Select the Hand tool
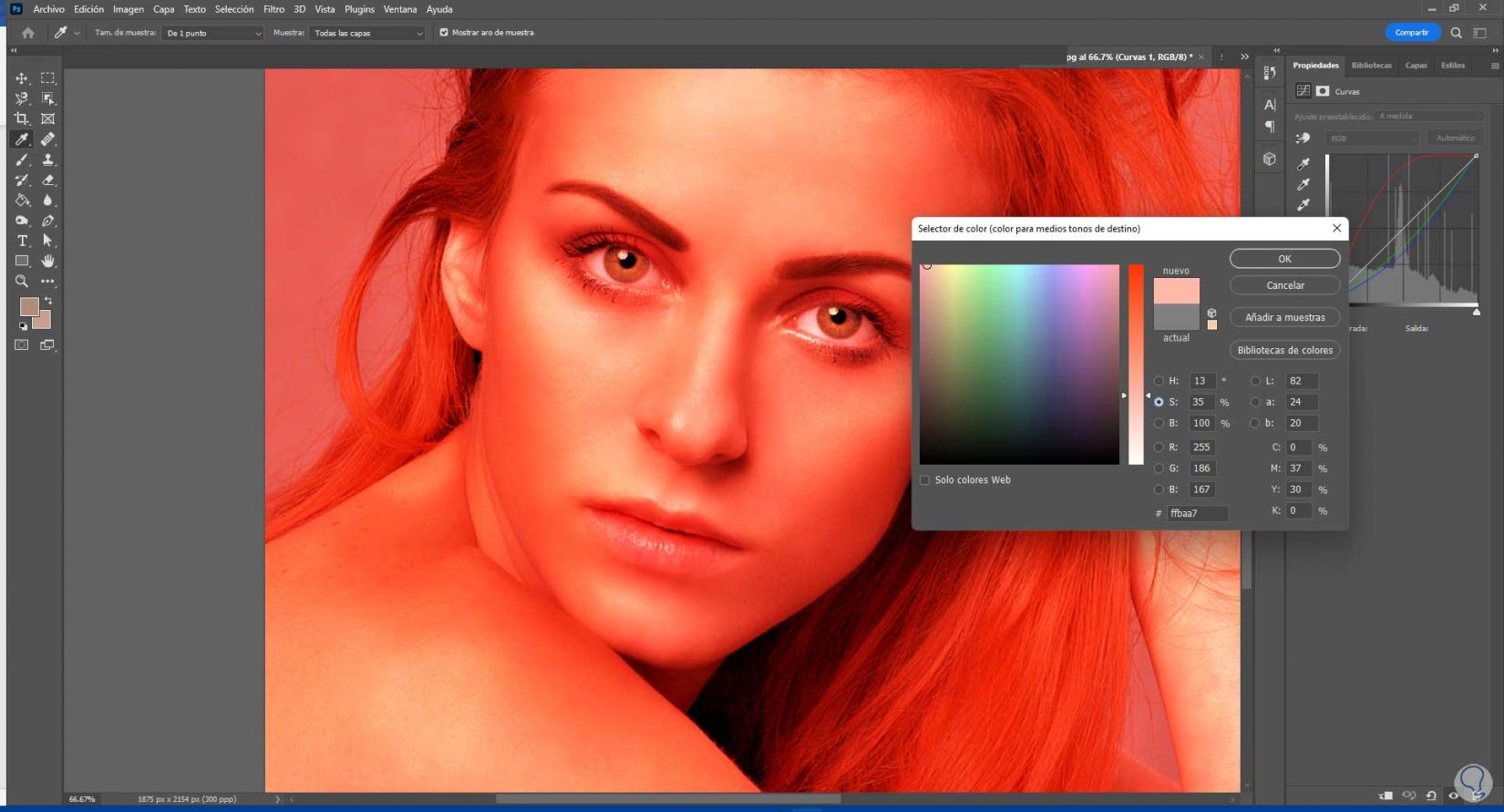Screen dimensions: 1504x812 [x=47, y=262]
